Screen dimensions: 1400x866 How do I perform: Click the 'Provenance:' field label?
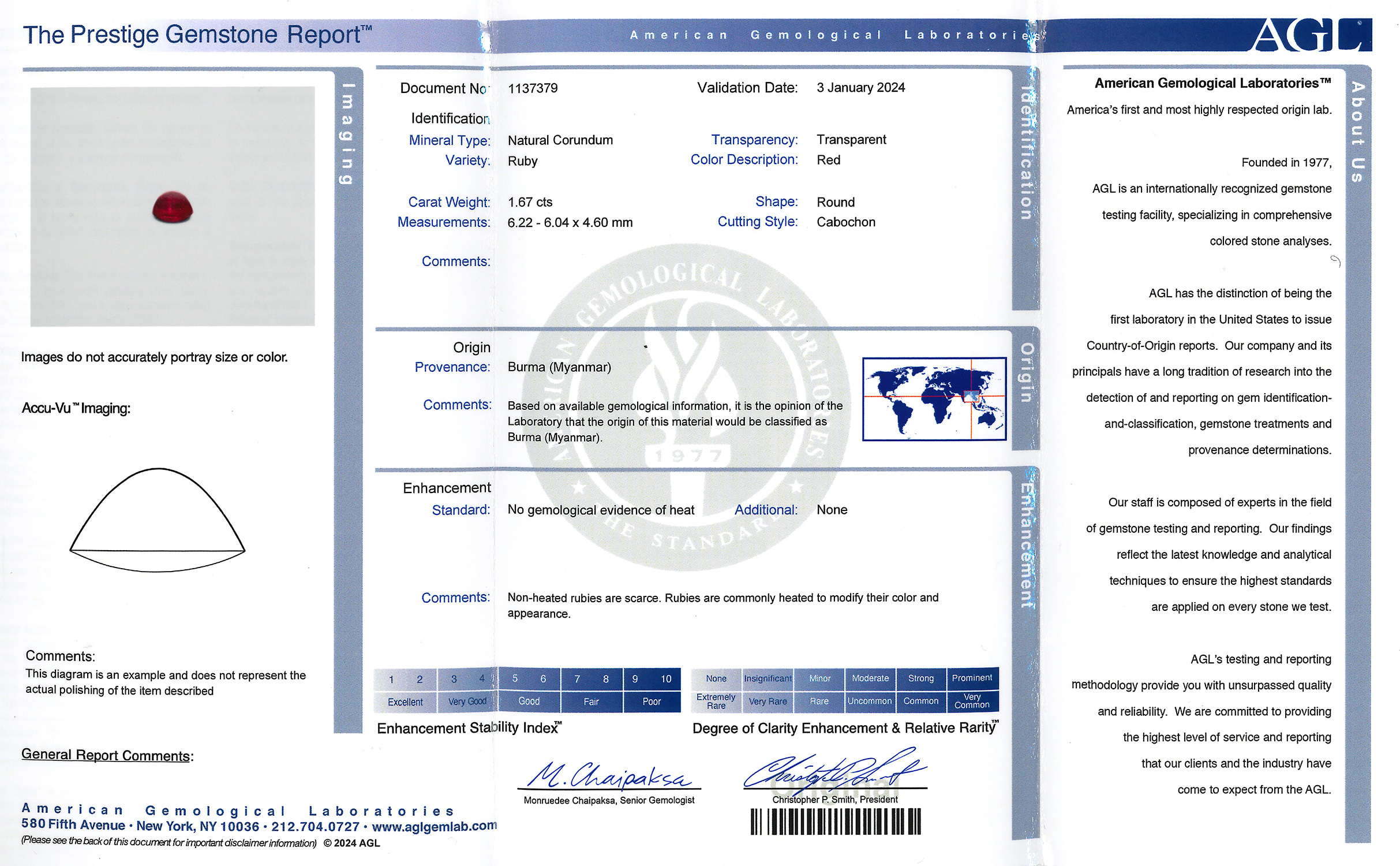(x=452, y=367)
